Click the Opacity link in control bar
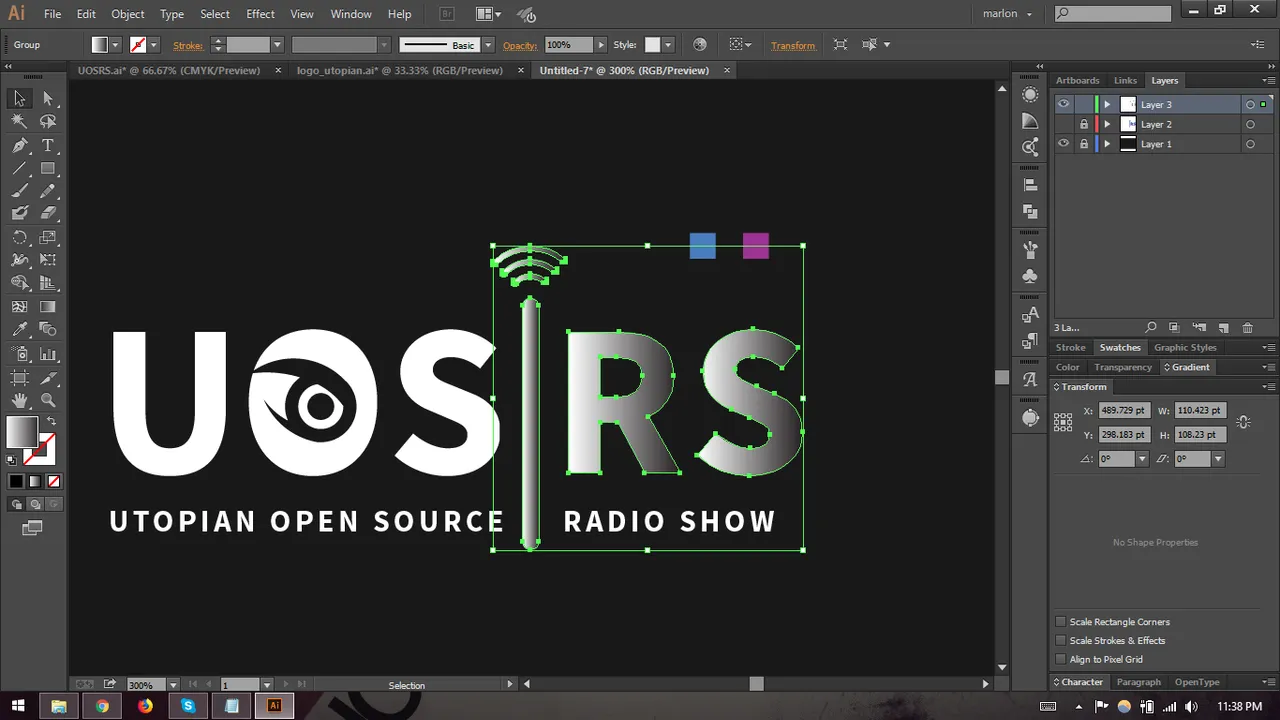This screenshot has height=720, width=1280. point(520,45)
